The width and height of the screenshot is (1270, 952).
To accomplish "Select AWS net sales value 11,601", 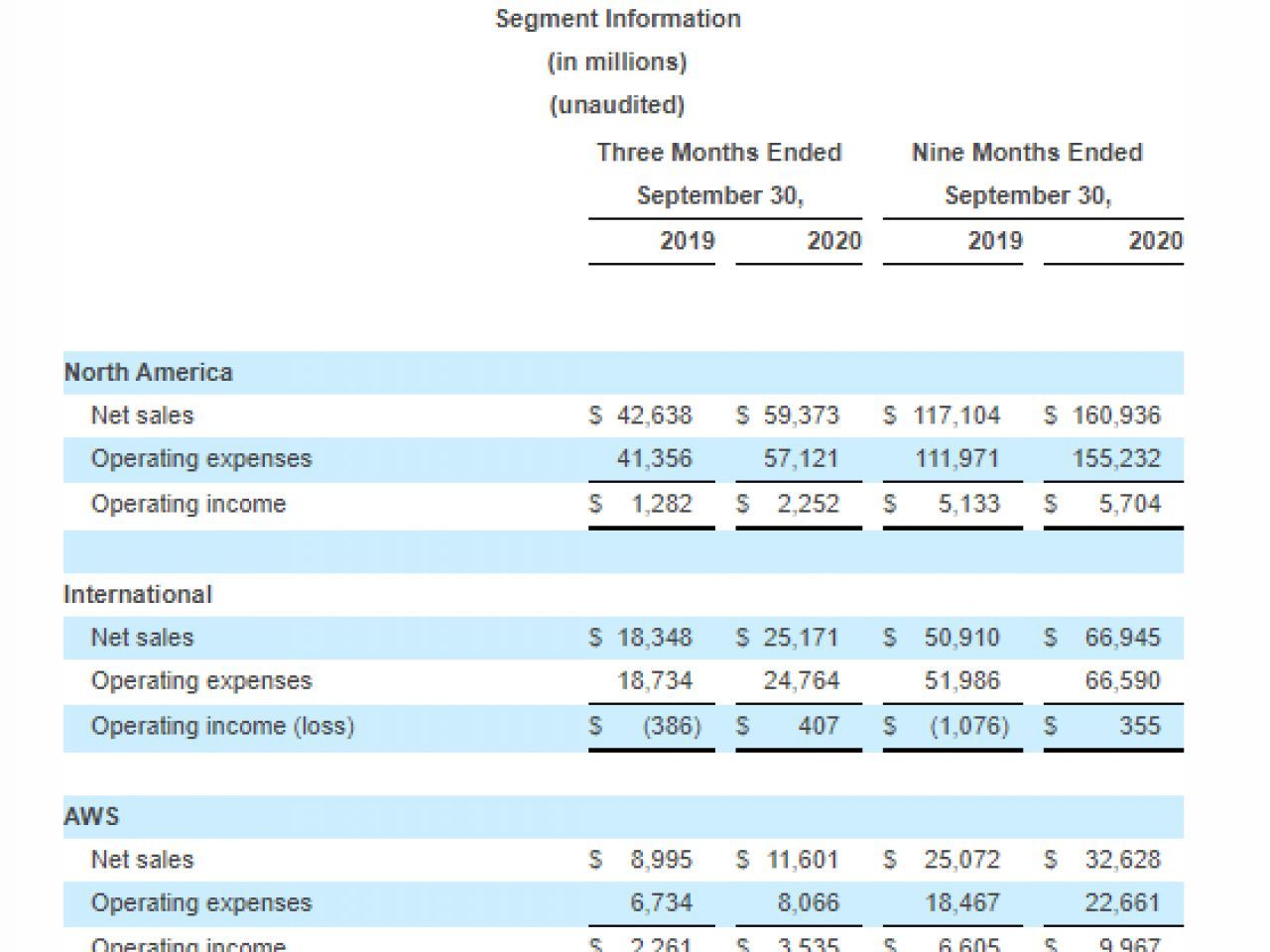I will coord(802,860).
